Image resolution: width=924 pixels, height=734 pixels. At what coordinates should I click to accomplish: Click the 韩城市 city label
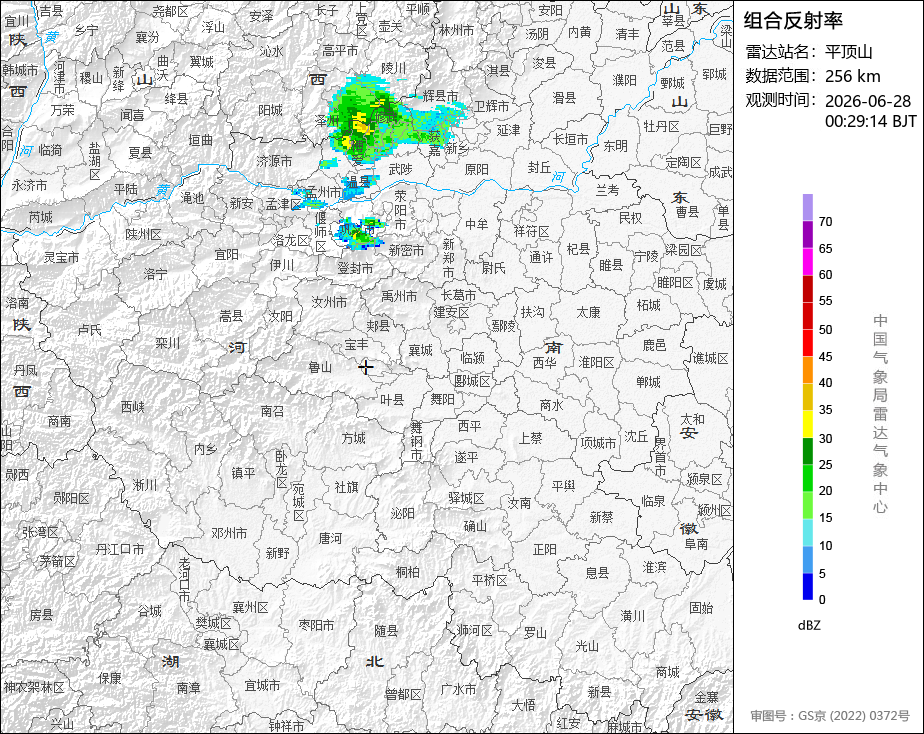21,70
